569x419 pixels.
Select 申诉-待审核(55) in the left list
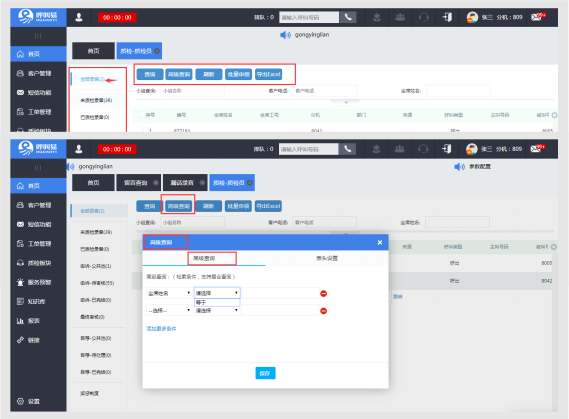pos(97,283)
